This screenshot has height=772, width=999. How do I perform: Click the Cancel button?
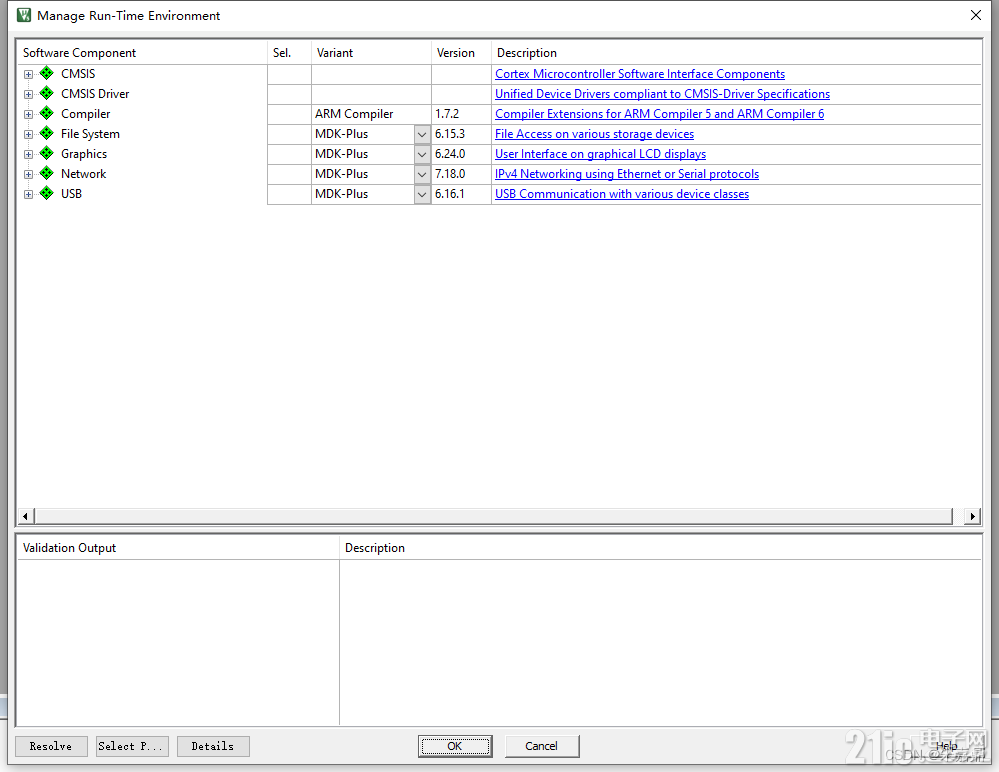coord(542,746)
